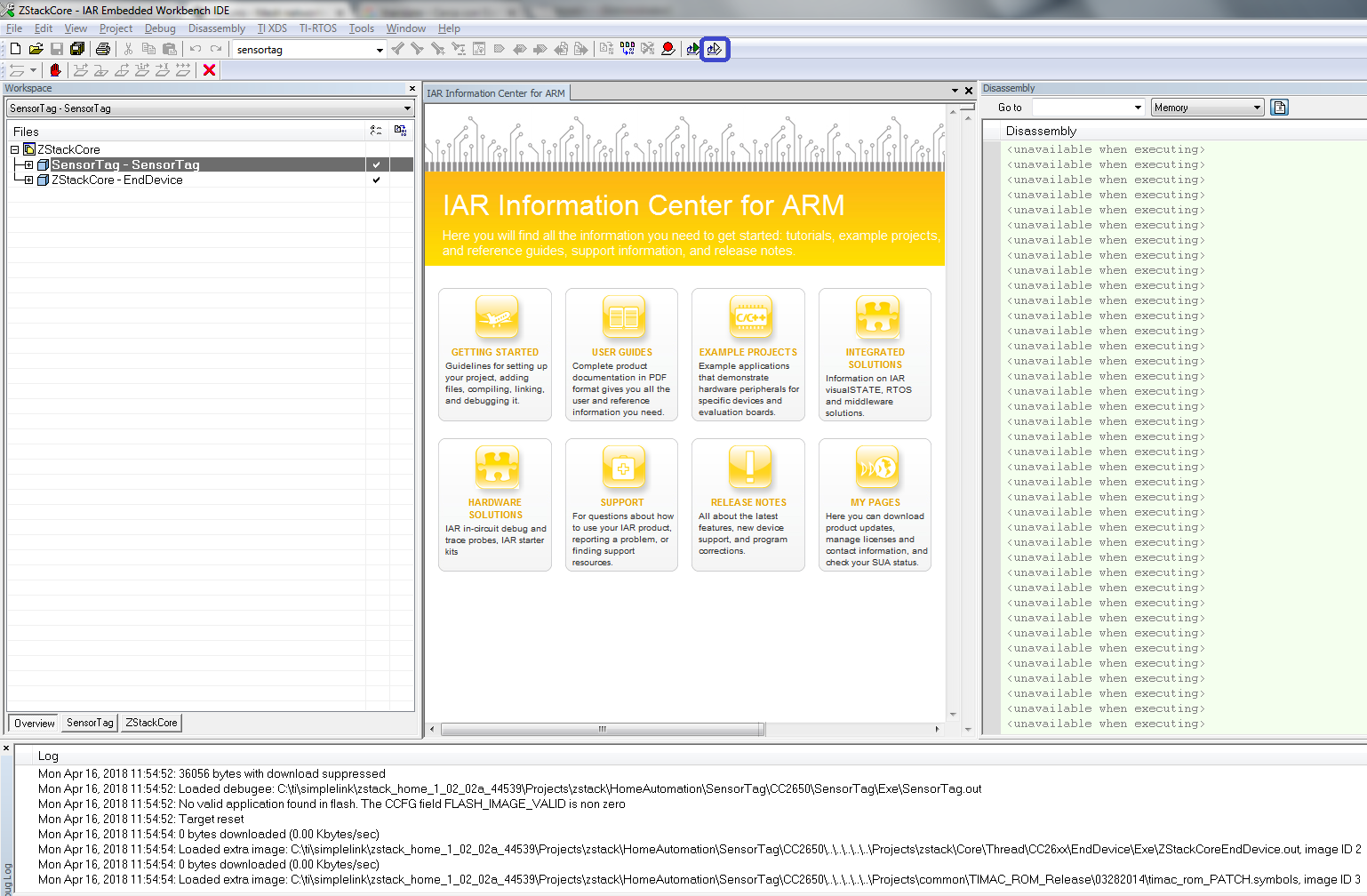Open the SensorTag - SensorTag configuration dropdown
Screen dimensions: 1367x896
[408, 108]
